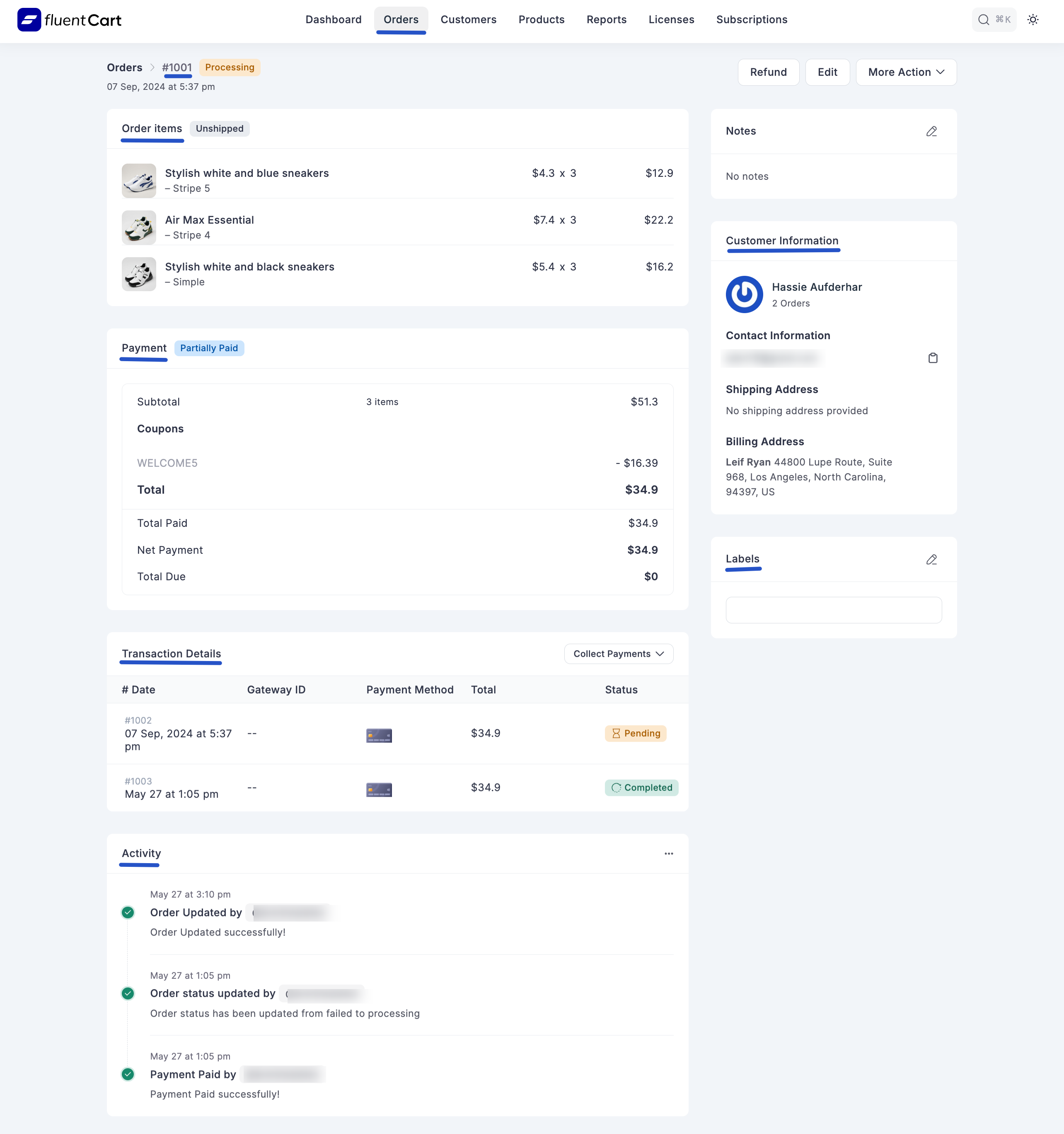The image size is (1064, 1134).
Task: Open transaction #1003 link
Action: tap(138, 781)
